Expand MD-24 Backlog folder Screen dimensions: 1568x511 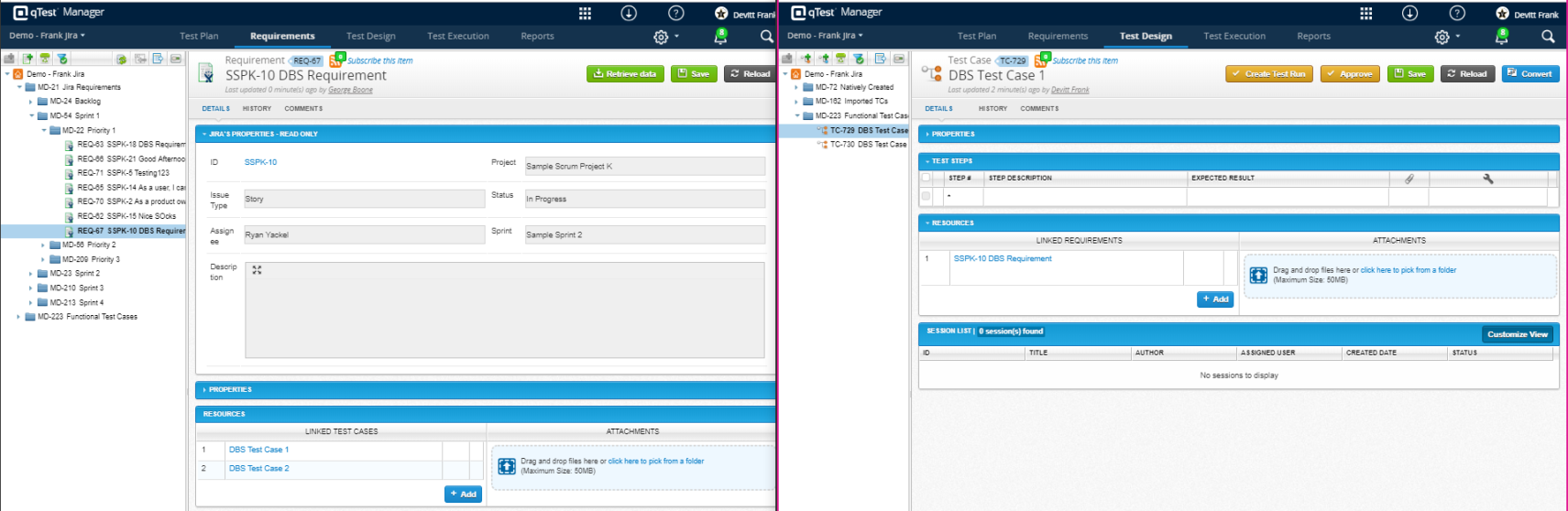tap(31, 102)
